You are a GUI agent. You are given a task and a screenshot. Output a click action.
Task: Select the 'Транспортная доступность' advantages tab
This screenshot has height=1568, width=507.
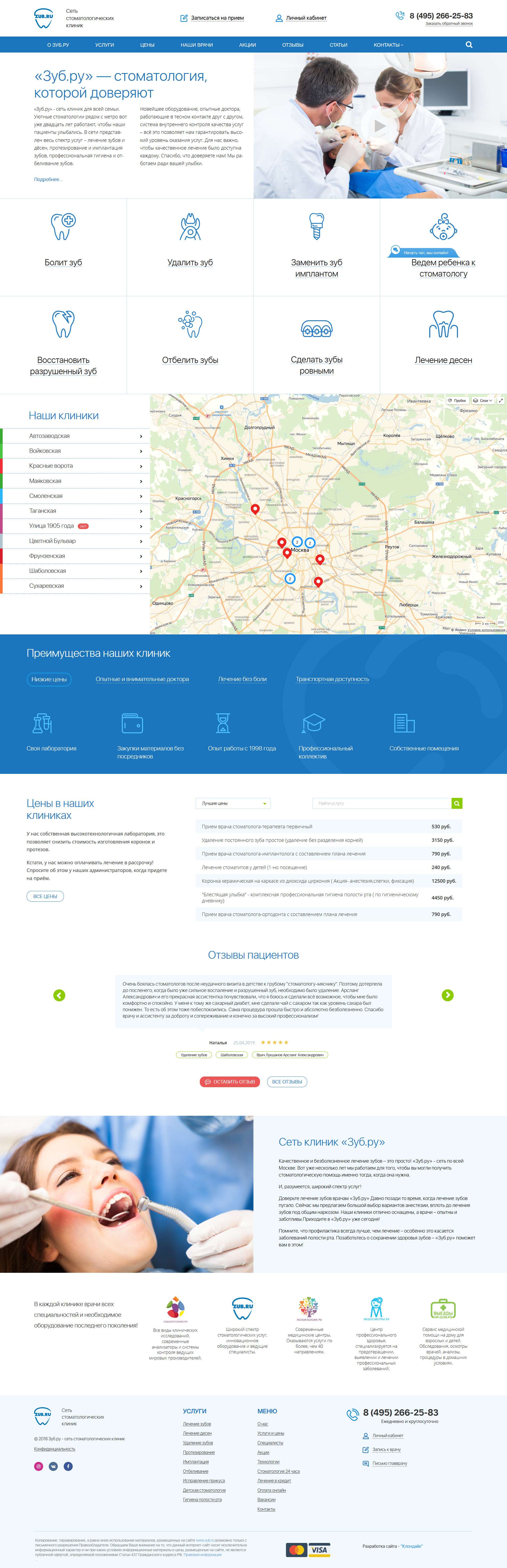point(332,679)
